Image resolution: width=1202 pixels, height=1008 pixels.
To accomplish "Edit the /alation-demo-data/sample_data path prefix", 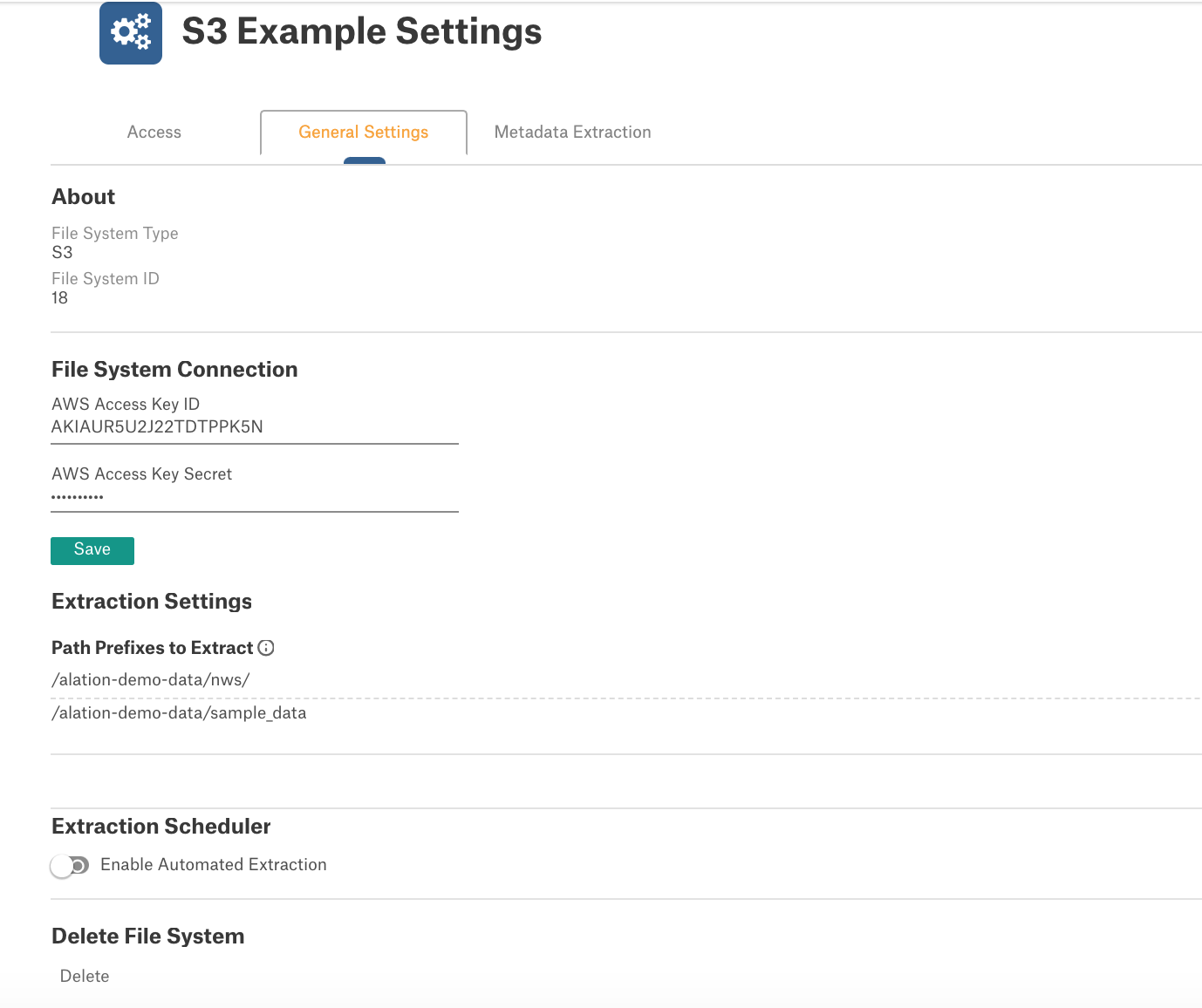I will (x=179, y=713).
